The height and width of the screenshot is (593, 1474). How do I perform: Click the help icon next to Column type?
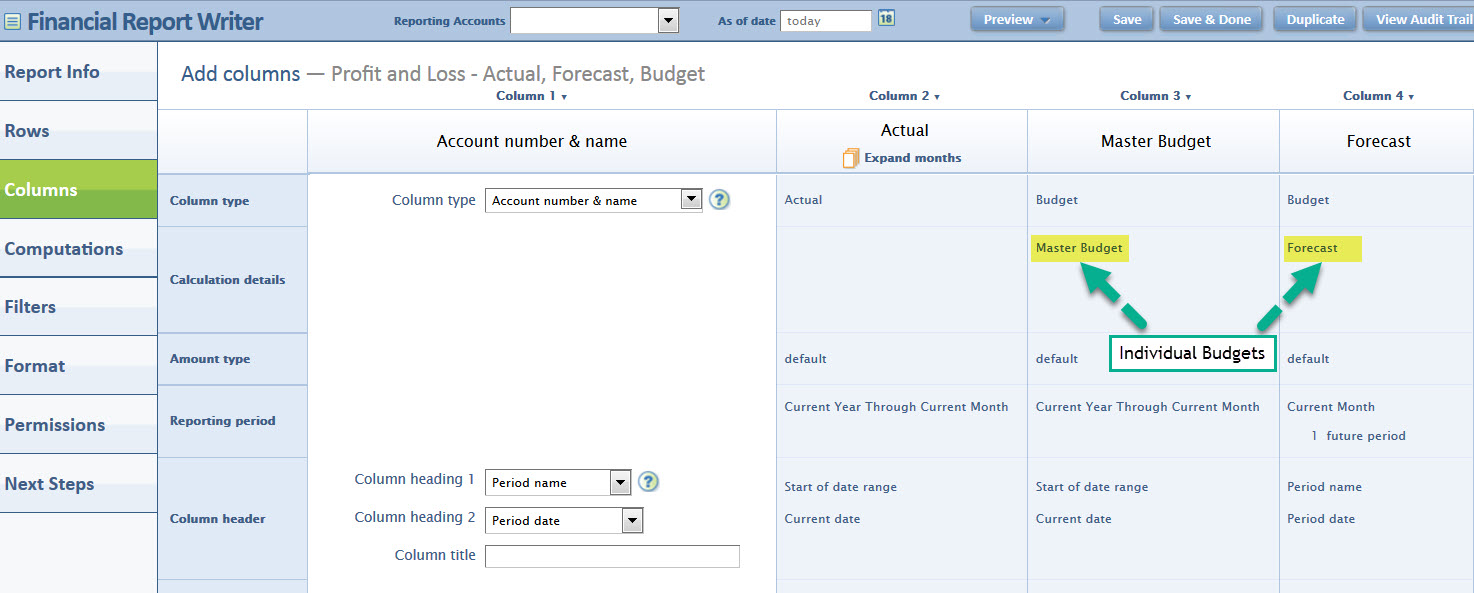719,200
